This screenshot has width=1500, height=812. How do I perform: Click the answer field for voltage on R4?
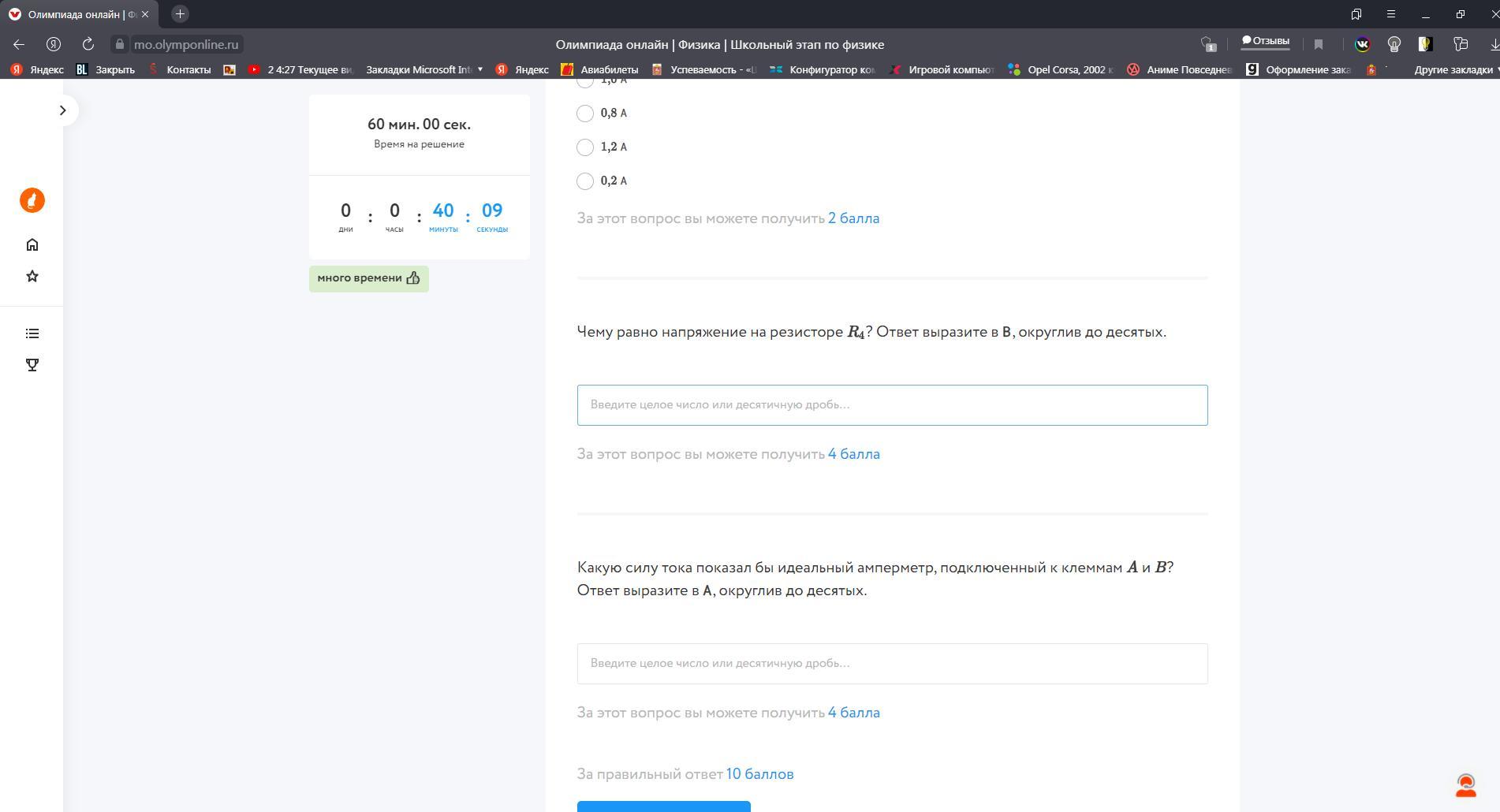point(892,405)
